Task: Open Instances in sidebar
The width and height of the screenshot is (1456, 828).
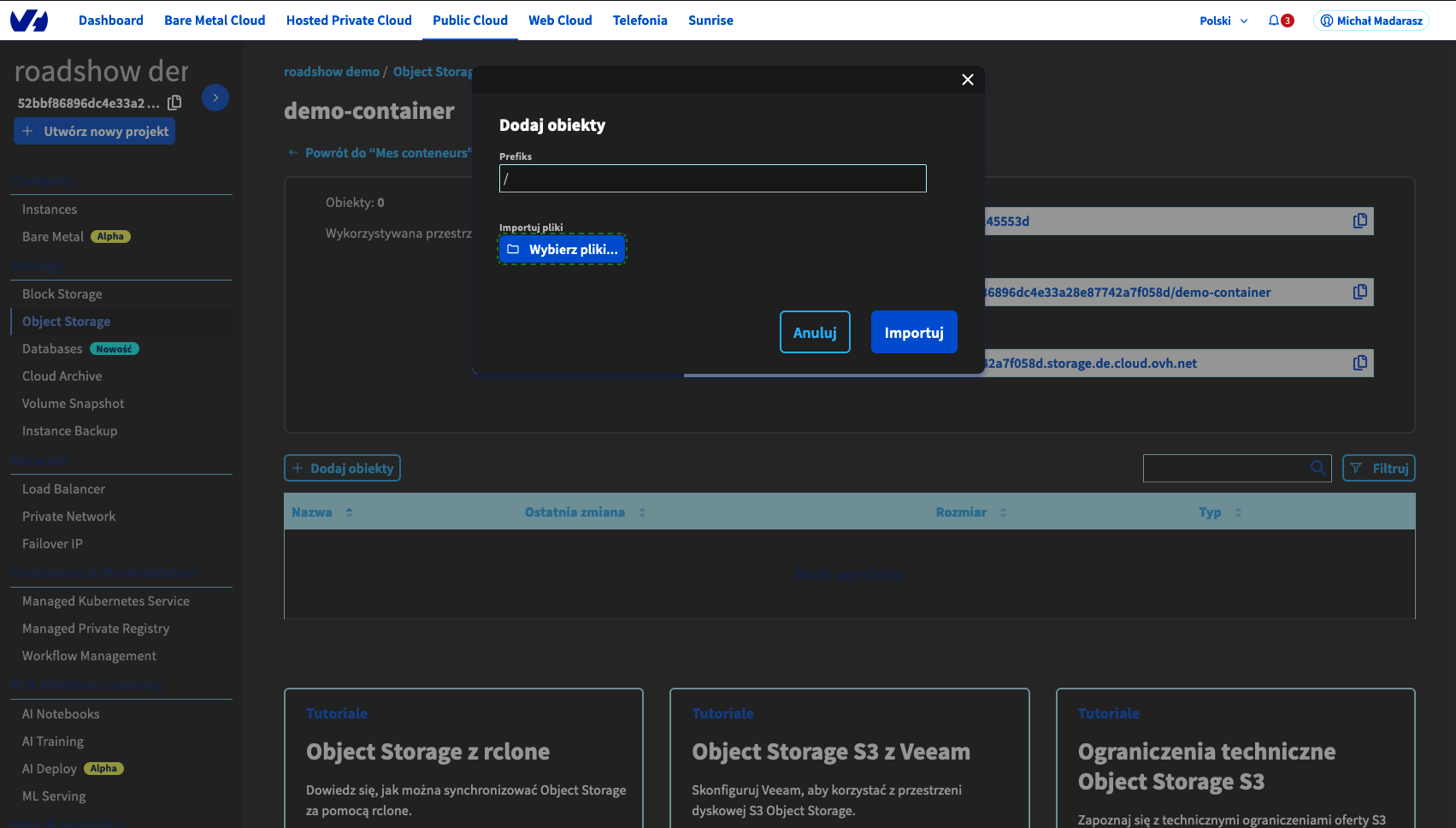Action: tap(50, 210)
